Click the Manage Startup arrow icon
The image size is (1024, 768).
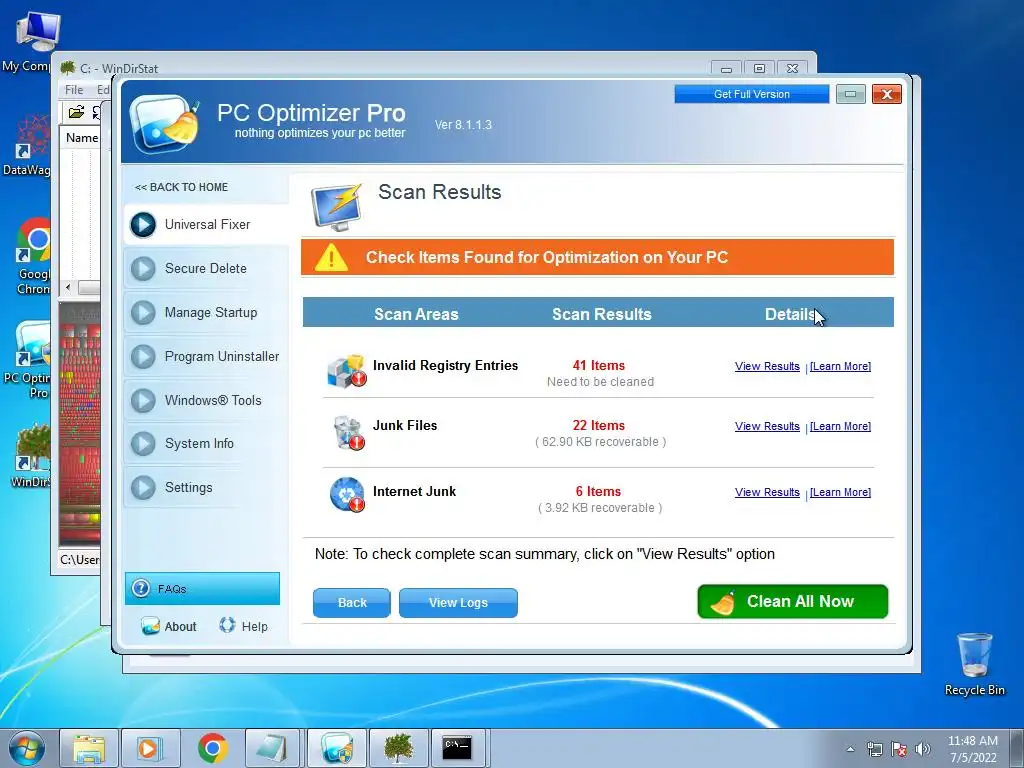coord(143,313)
